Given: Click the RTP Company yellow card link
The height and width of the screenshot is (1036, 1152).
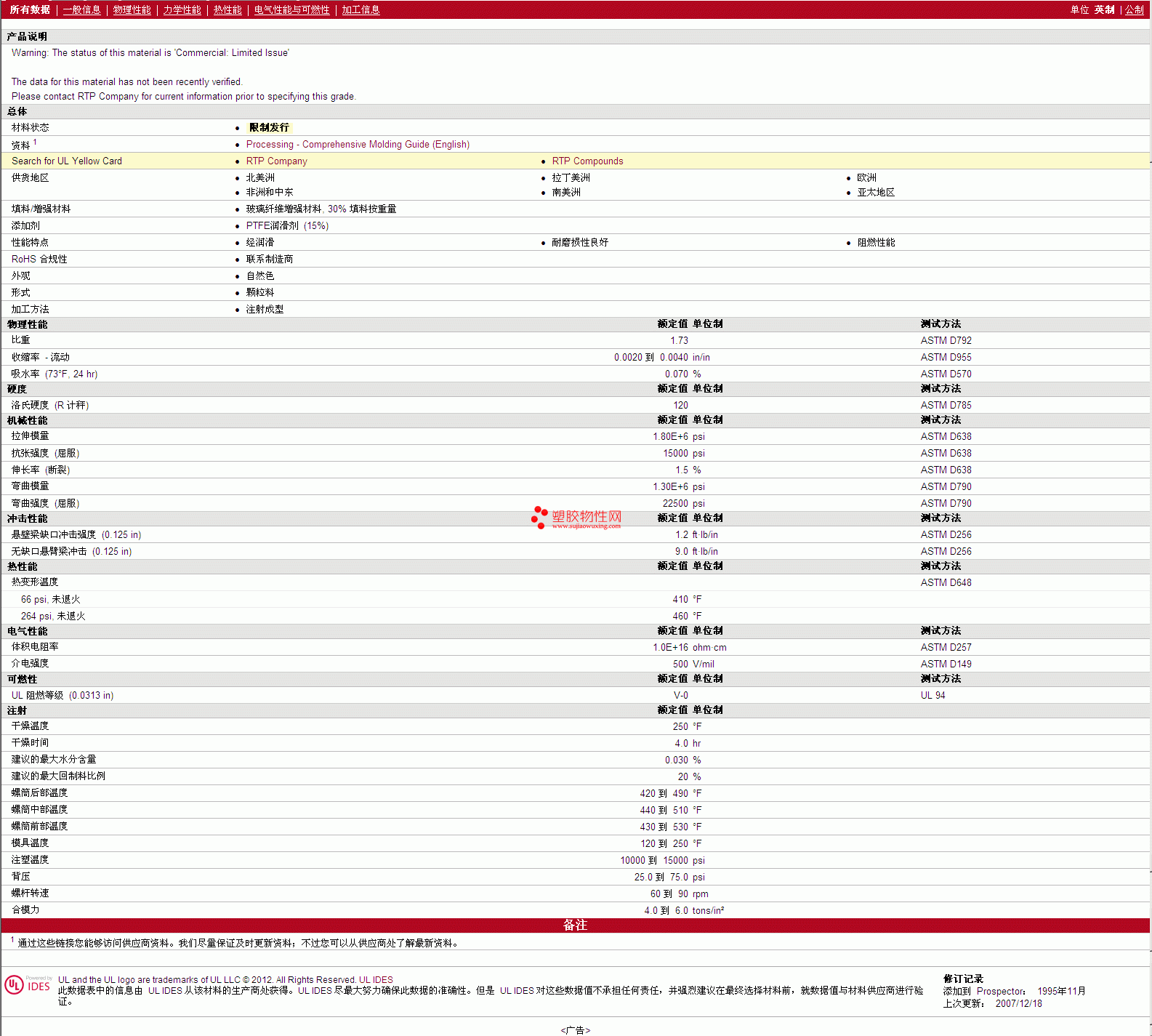Looking at the screenshot, I should 277,161.
